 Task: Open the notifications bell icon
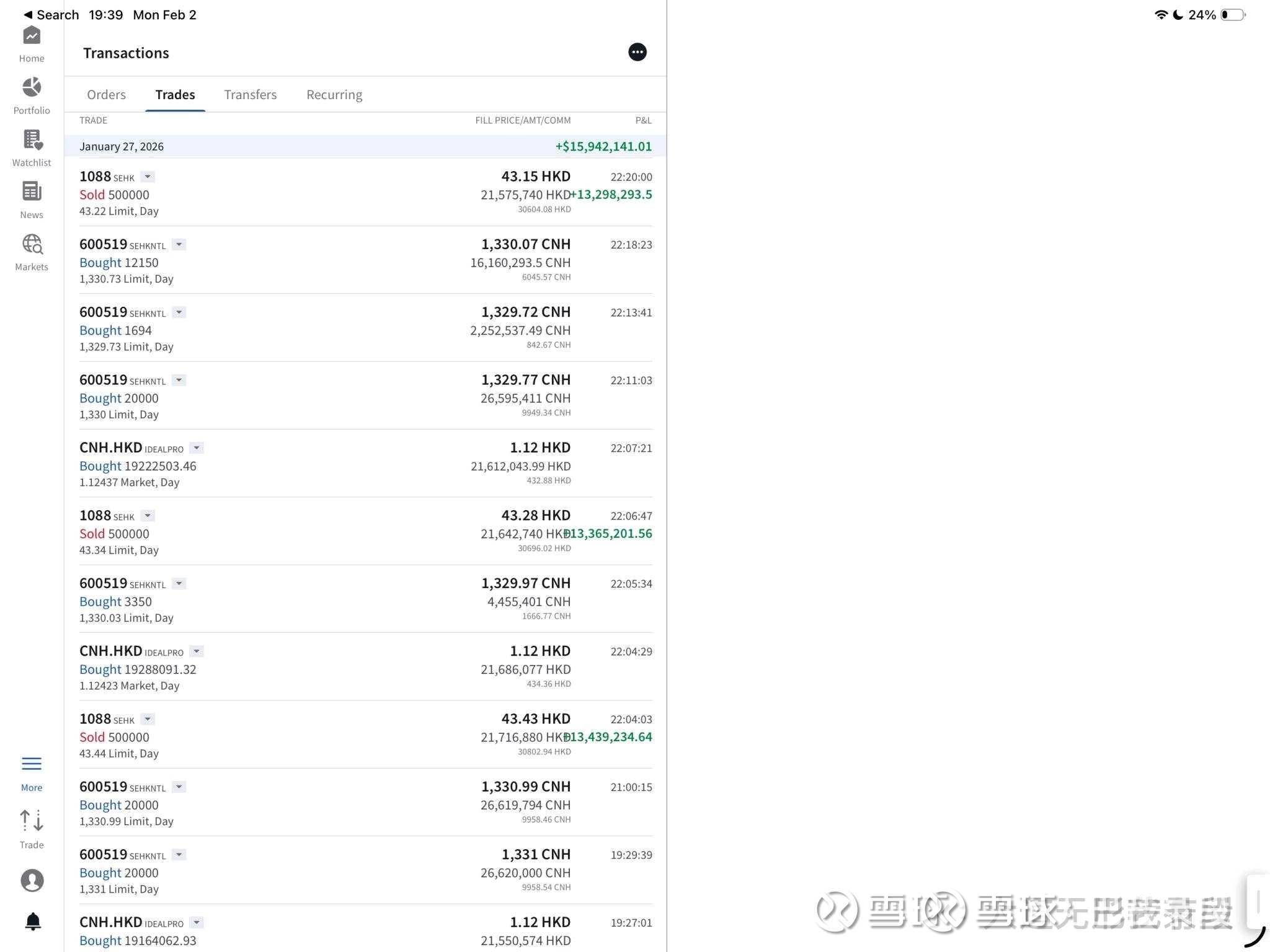coord(33,921)
